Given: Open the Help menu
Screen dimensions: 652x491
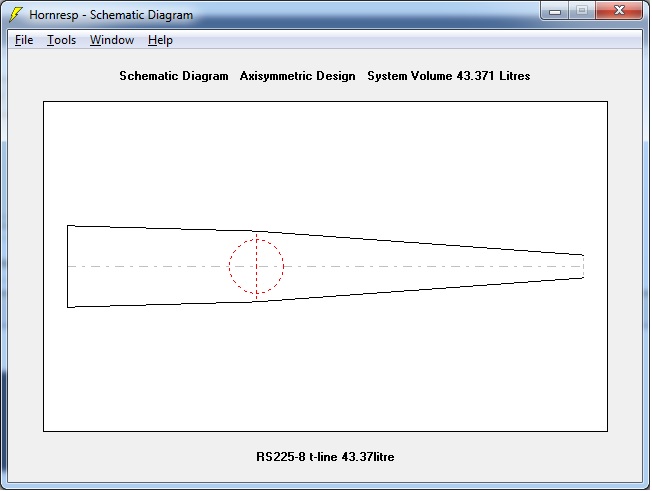Looking at the screenshot, I should click(160, 40).
